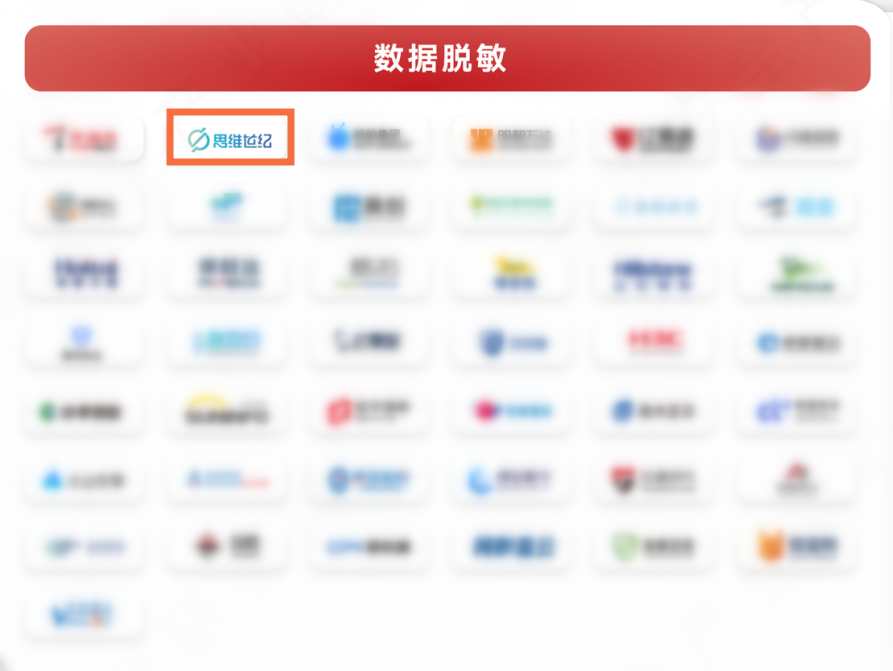Viewport: 893px width, 671px height.
Task: Open the yellow arc SUNINFO-style logo
Action: click(226, 410)
